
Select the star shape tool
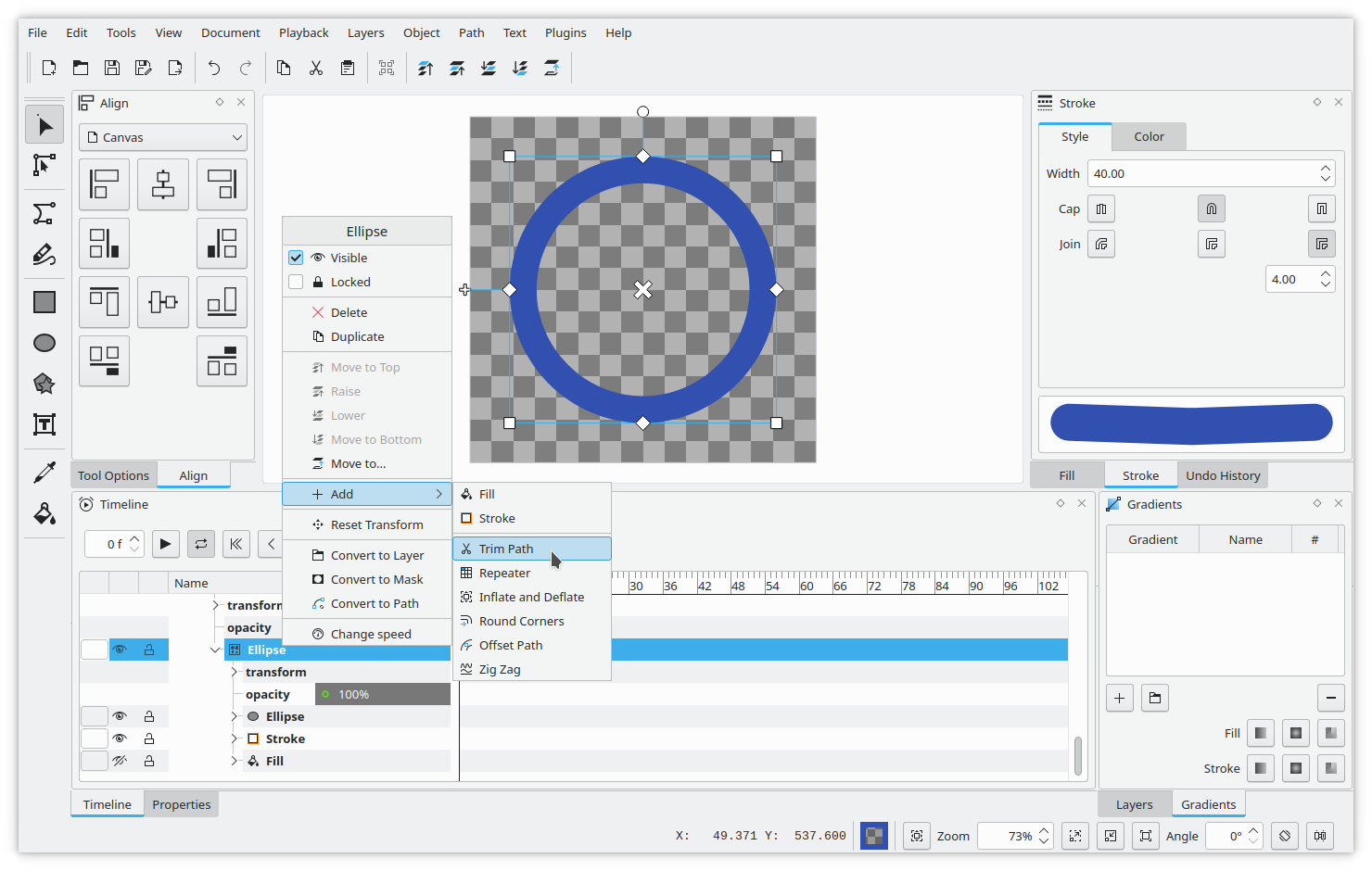pyautogui.click(x=44, y=384)
